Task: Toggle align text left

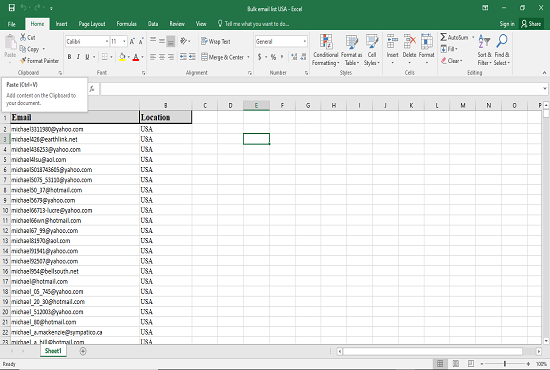Action: coord(153,57)
